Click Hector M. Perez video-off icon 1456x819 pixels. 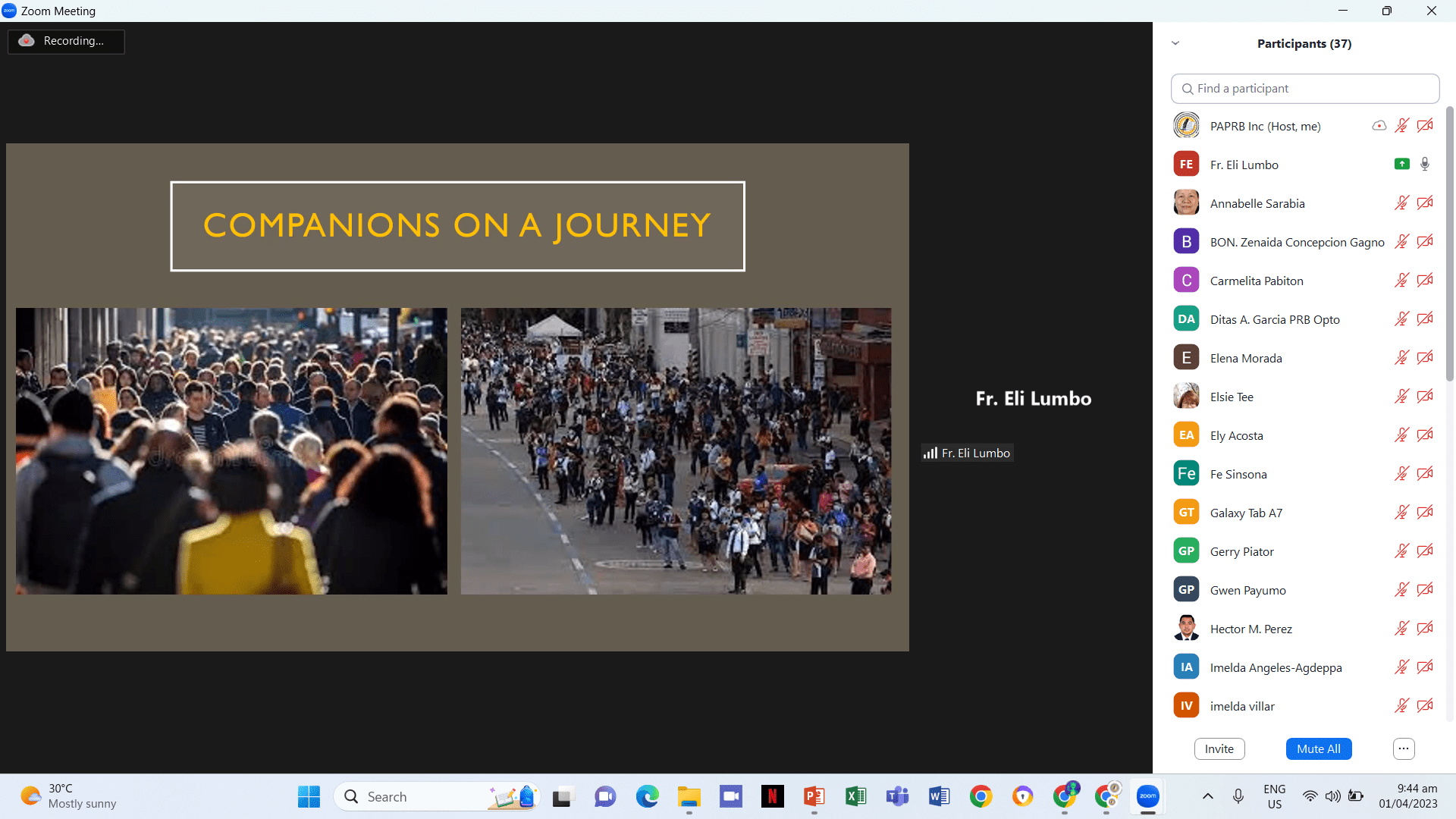pos(1425,629)
